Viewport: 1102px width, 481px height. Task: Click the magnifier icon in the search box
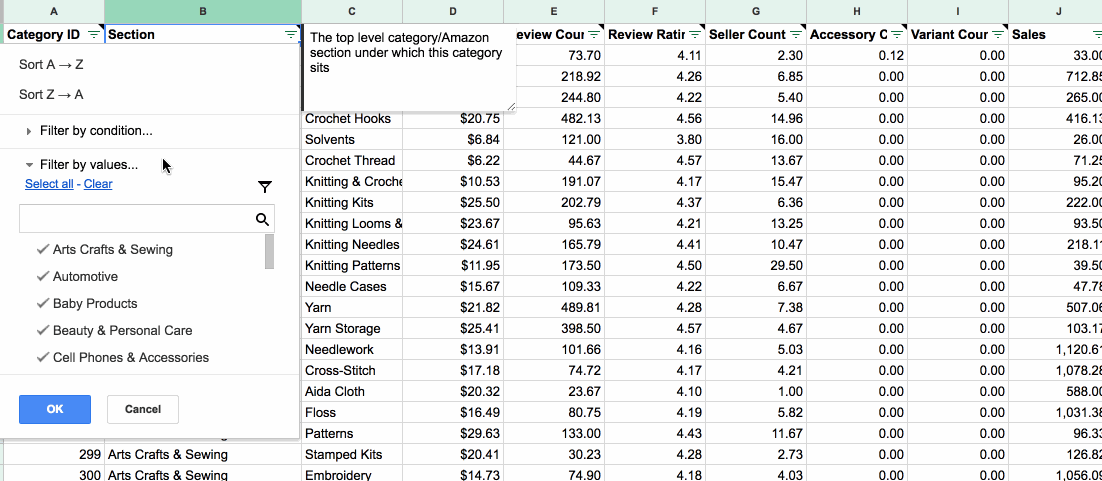(x=263, y=219)
